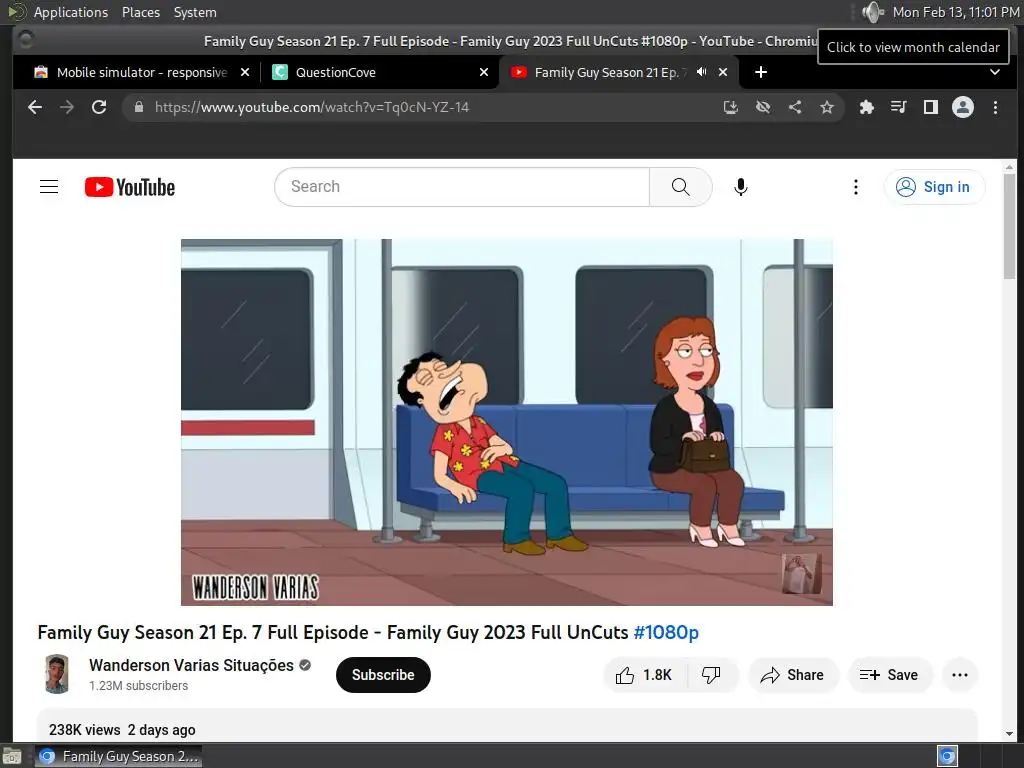Close the QuestionCove tab
Screen dimensions: 1024x768
tap(484, 72)
